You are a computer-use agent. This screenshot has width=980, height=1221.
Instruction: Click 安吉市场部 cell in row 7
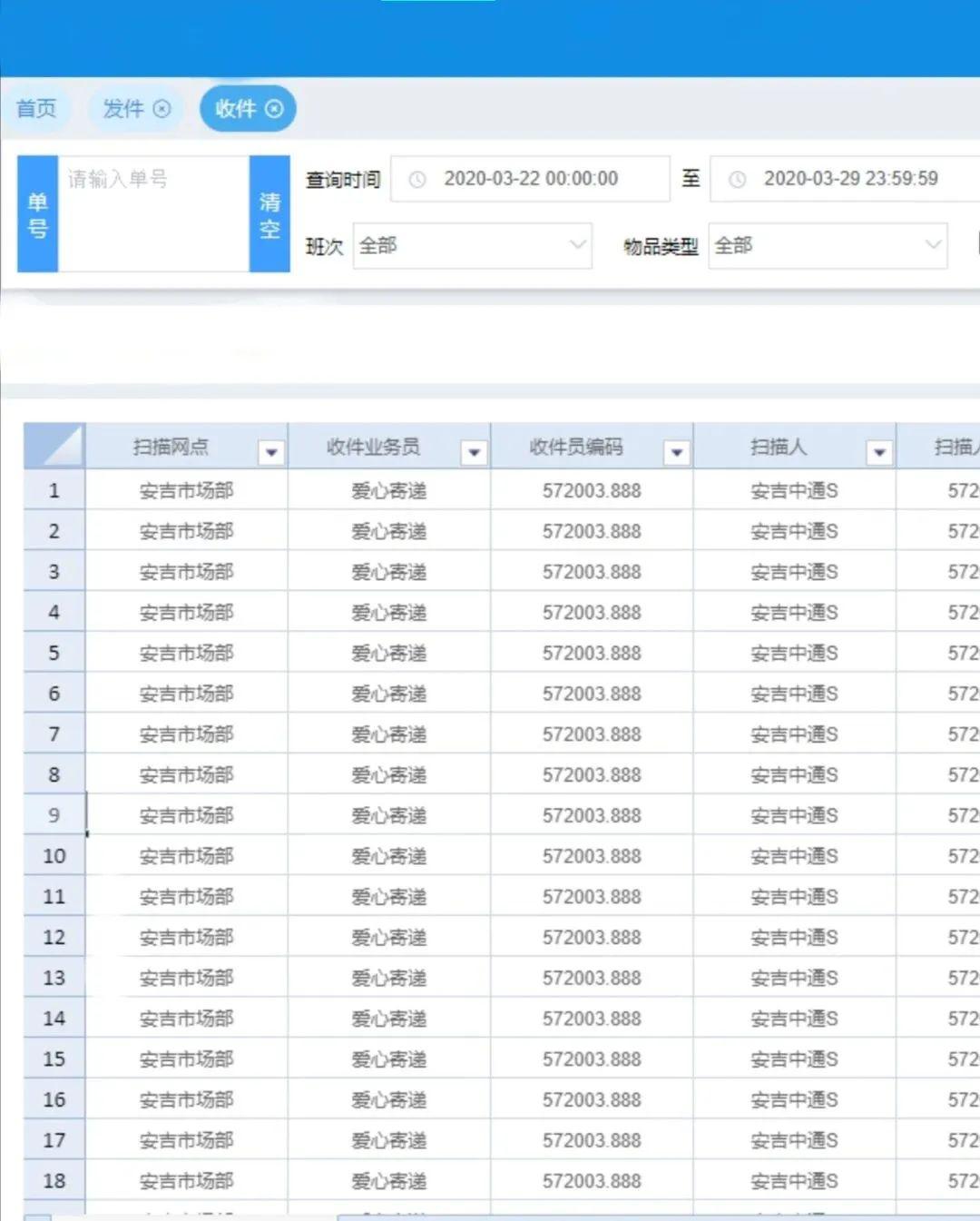(x=187, y=734)
